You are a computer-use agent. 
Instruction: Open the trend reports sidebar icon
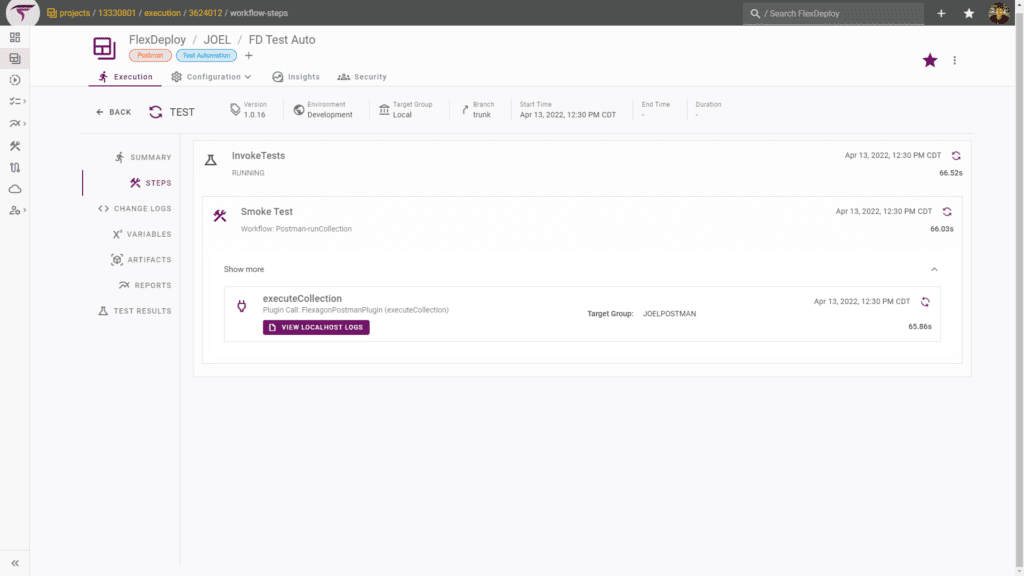pyautogui.click(x=16, y=123)
